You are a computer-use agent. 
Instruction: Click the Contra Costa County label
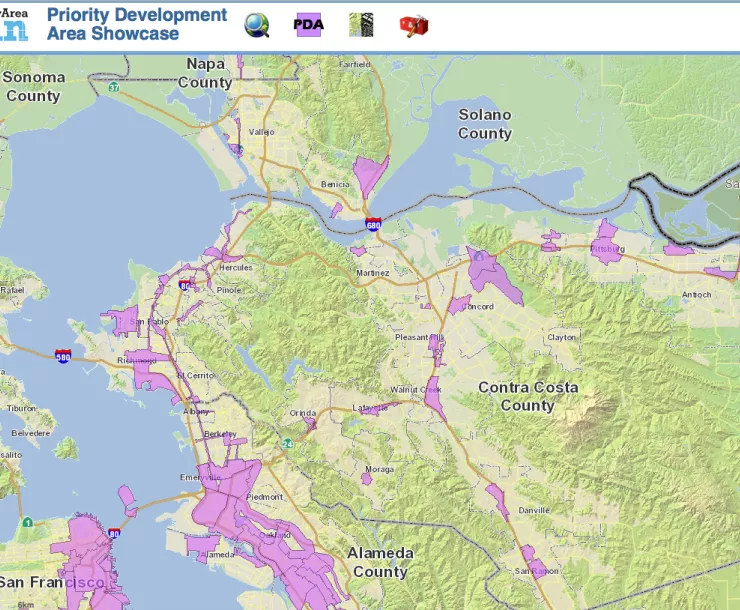coord(527,396)
